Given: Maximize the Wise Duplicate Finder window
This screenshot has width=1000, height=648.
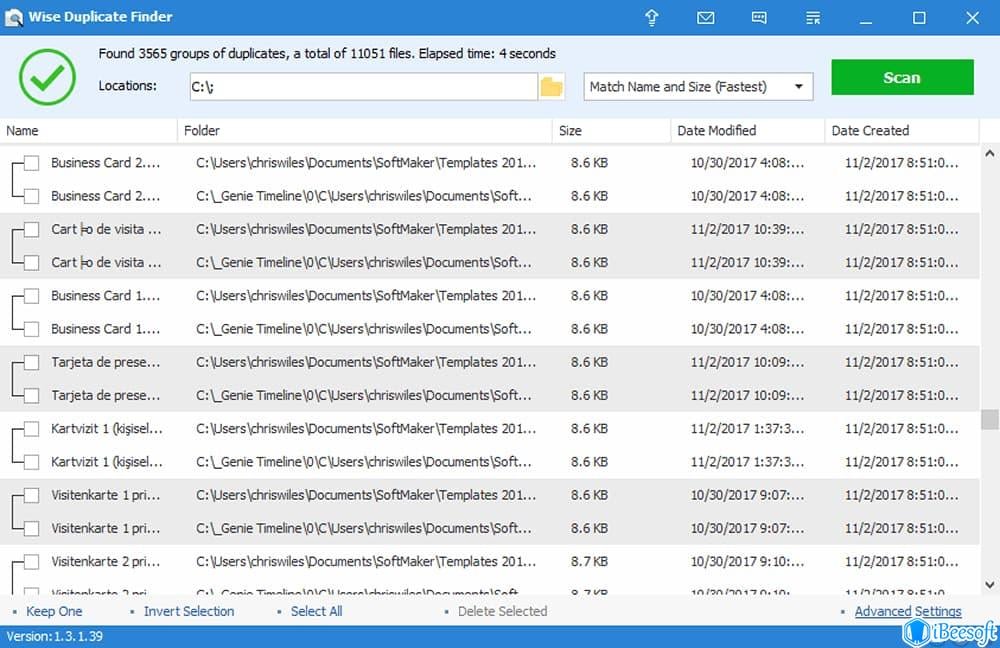Looking at the screenshot, I should click(919, 18).
